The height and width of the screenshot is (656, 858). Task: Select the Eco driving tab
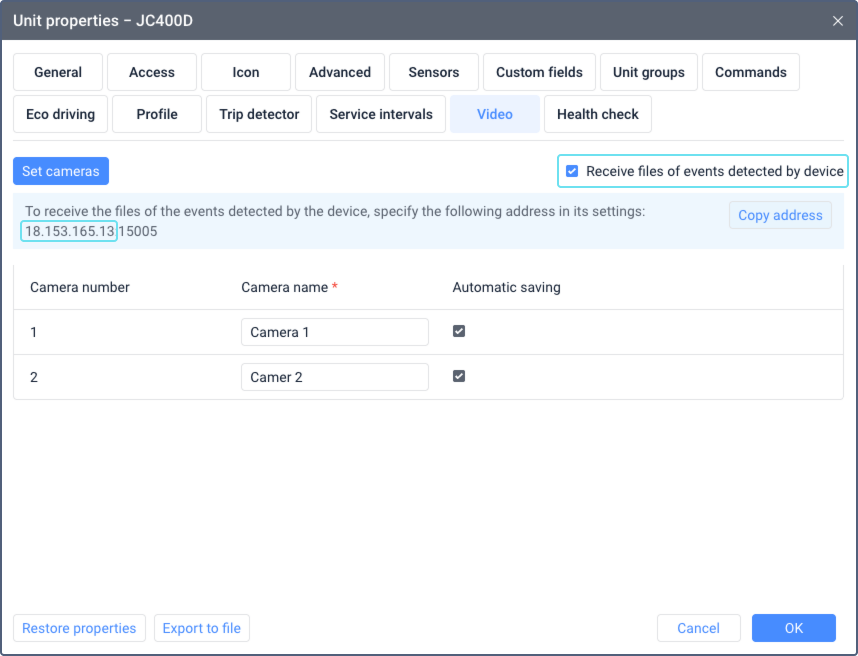tap(60, 114)
